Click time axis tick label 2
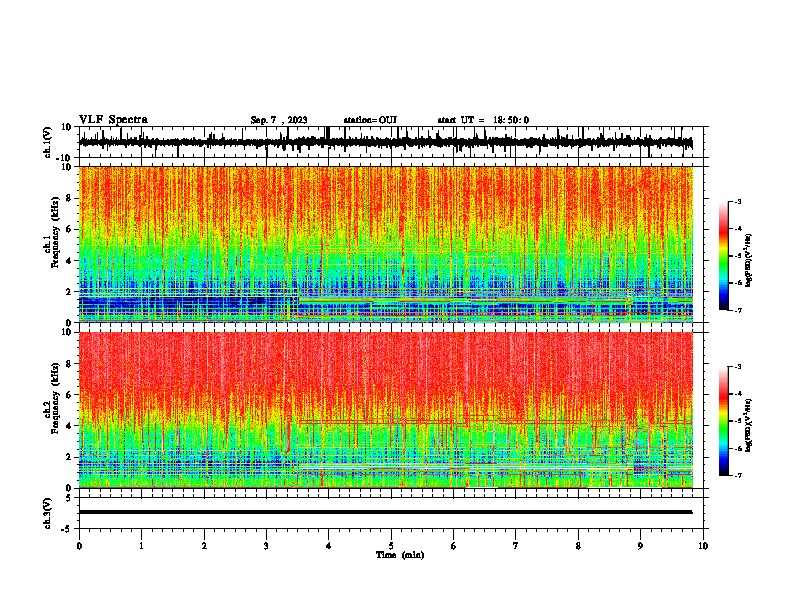792x612 pixels. point(204,546)
